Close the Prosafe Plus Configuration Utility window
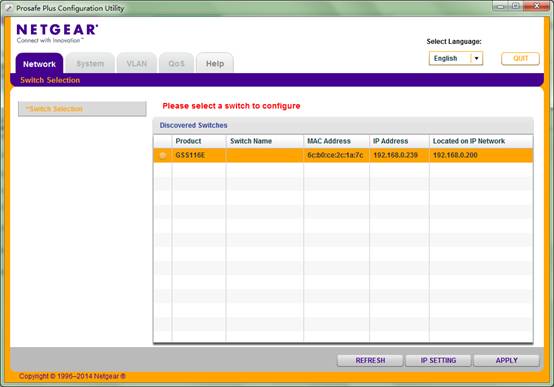The image size is (554, 387). coord(536,6)
